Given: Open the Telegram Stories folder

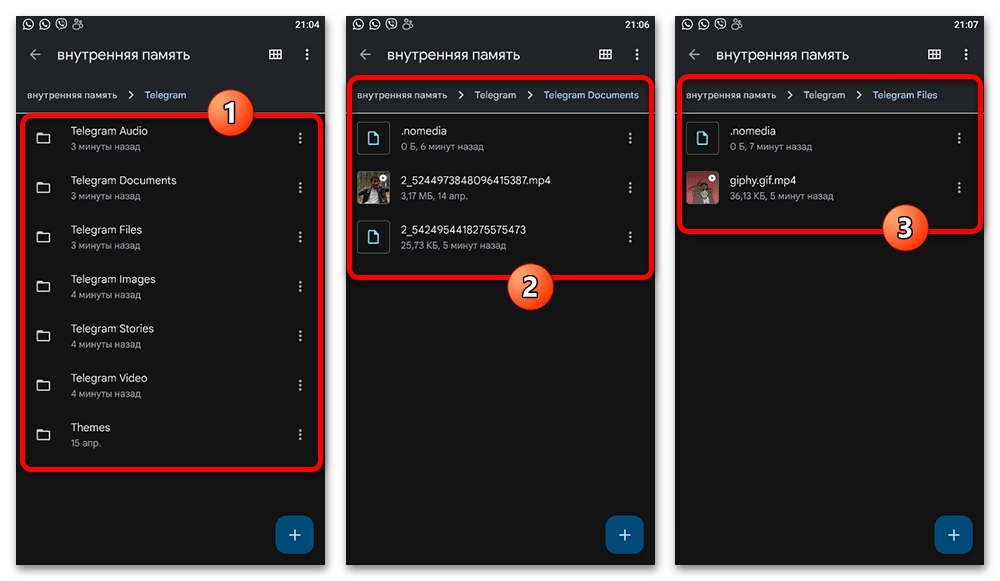Looking at the screenshot, I should pos(170,336).
